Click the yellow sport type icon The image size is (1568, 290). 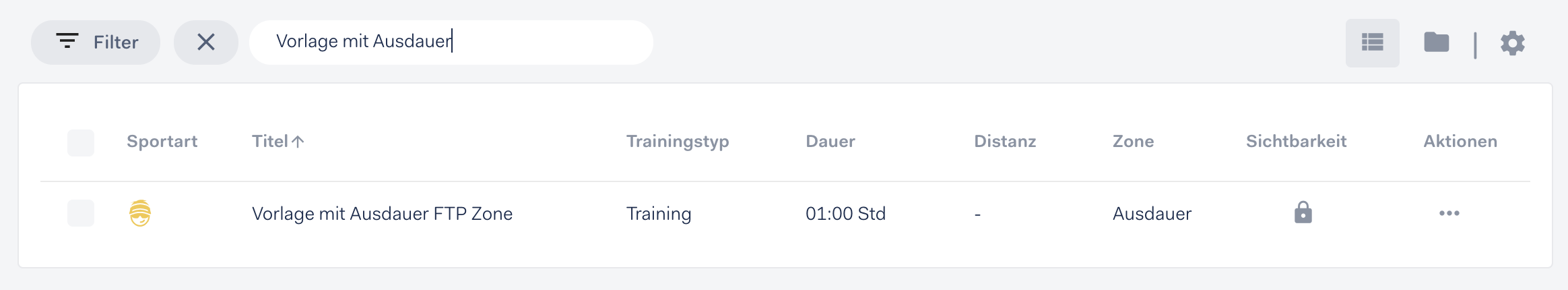tap(140, 213)
